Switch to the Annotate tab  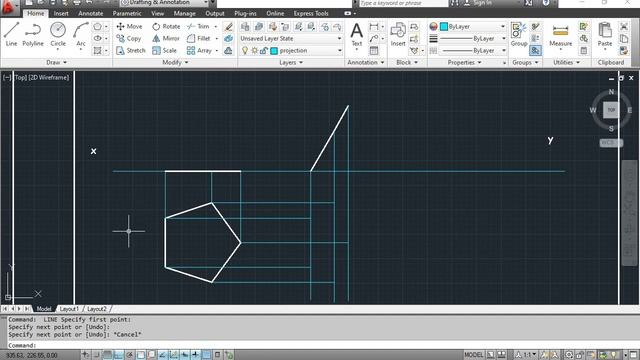(91, 13)
